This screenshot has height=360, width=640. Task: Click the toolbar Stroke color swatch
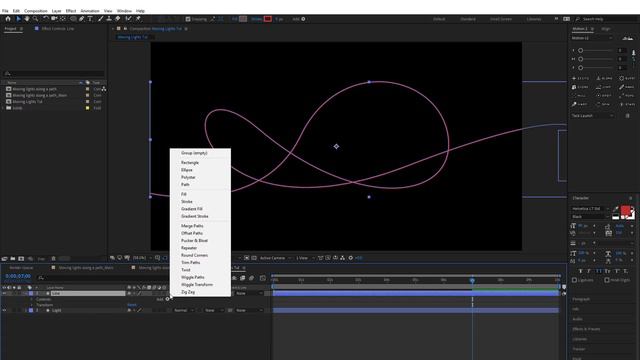pyautogui.click(x=267, y=19)
